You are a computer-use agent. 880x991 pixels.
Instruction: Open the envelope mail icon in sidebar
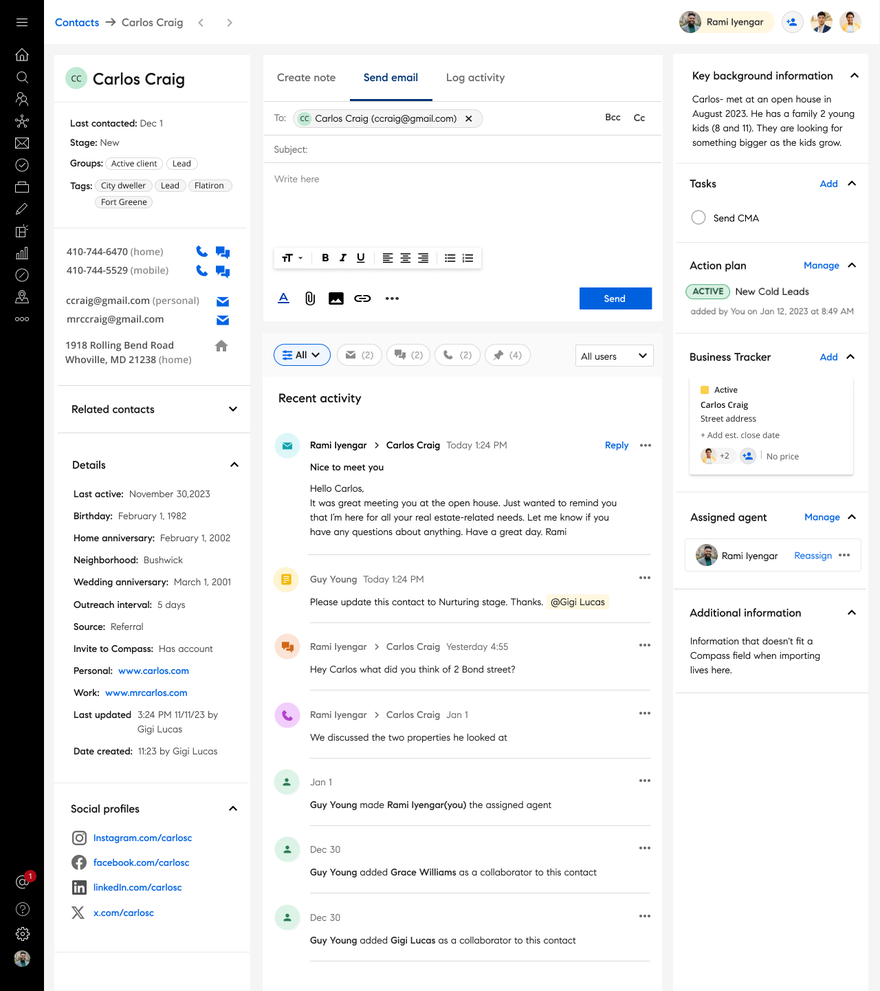coord(22,143)
